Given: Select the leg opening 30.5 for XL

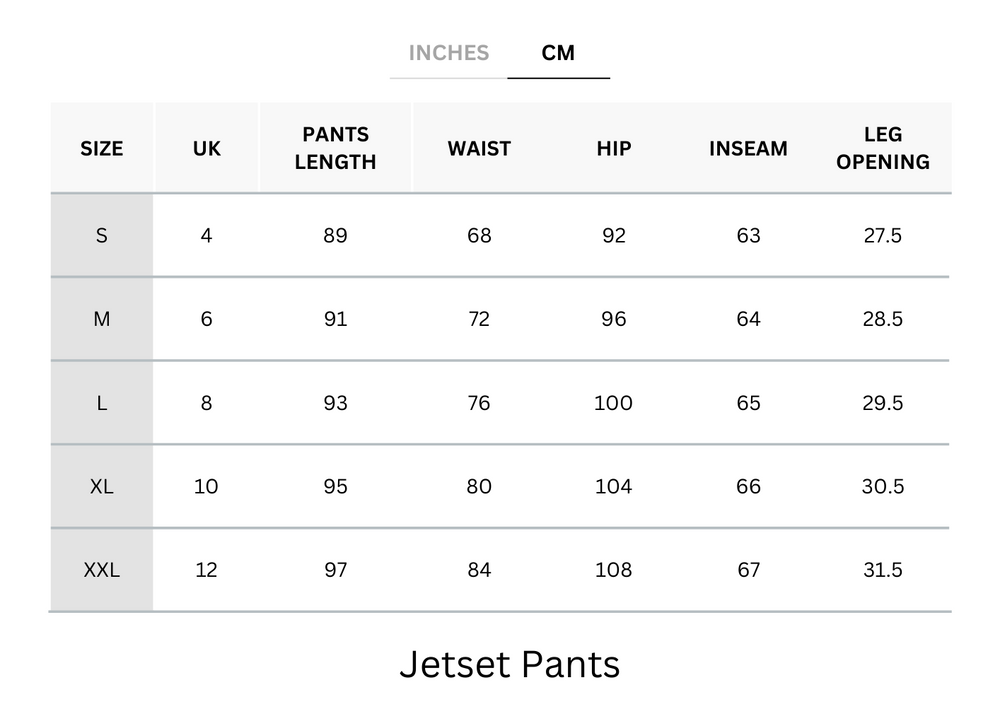Looking at the screenshot, I should click(884, 486).
